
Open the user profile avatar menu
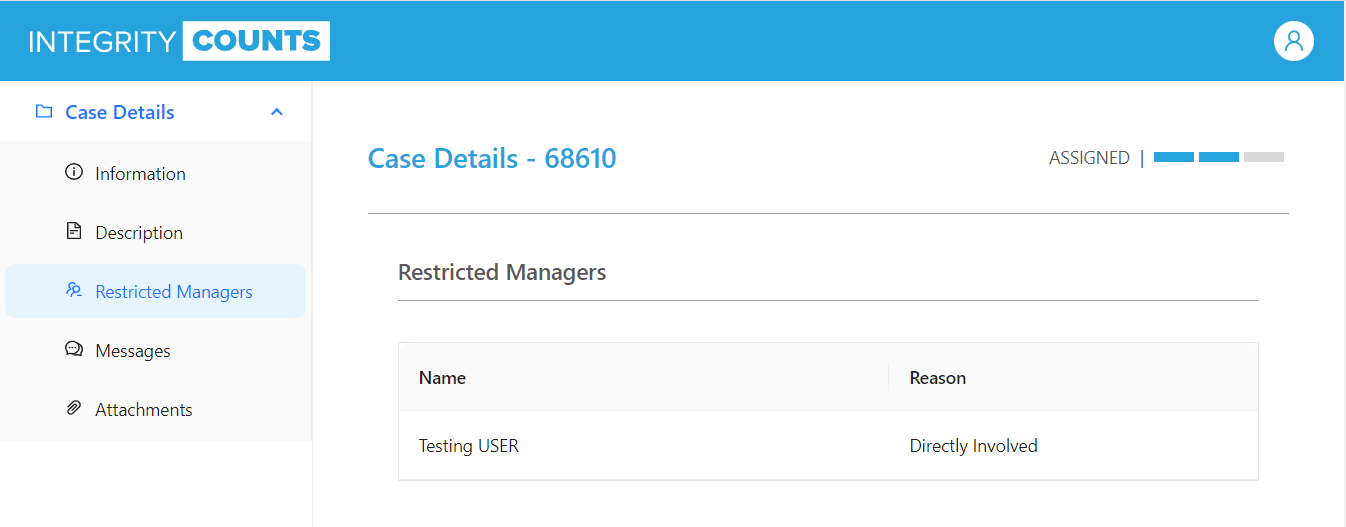point(1293,41)
